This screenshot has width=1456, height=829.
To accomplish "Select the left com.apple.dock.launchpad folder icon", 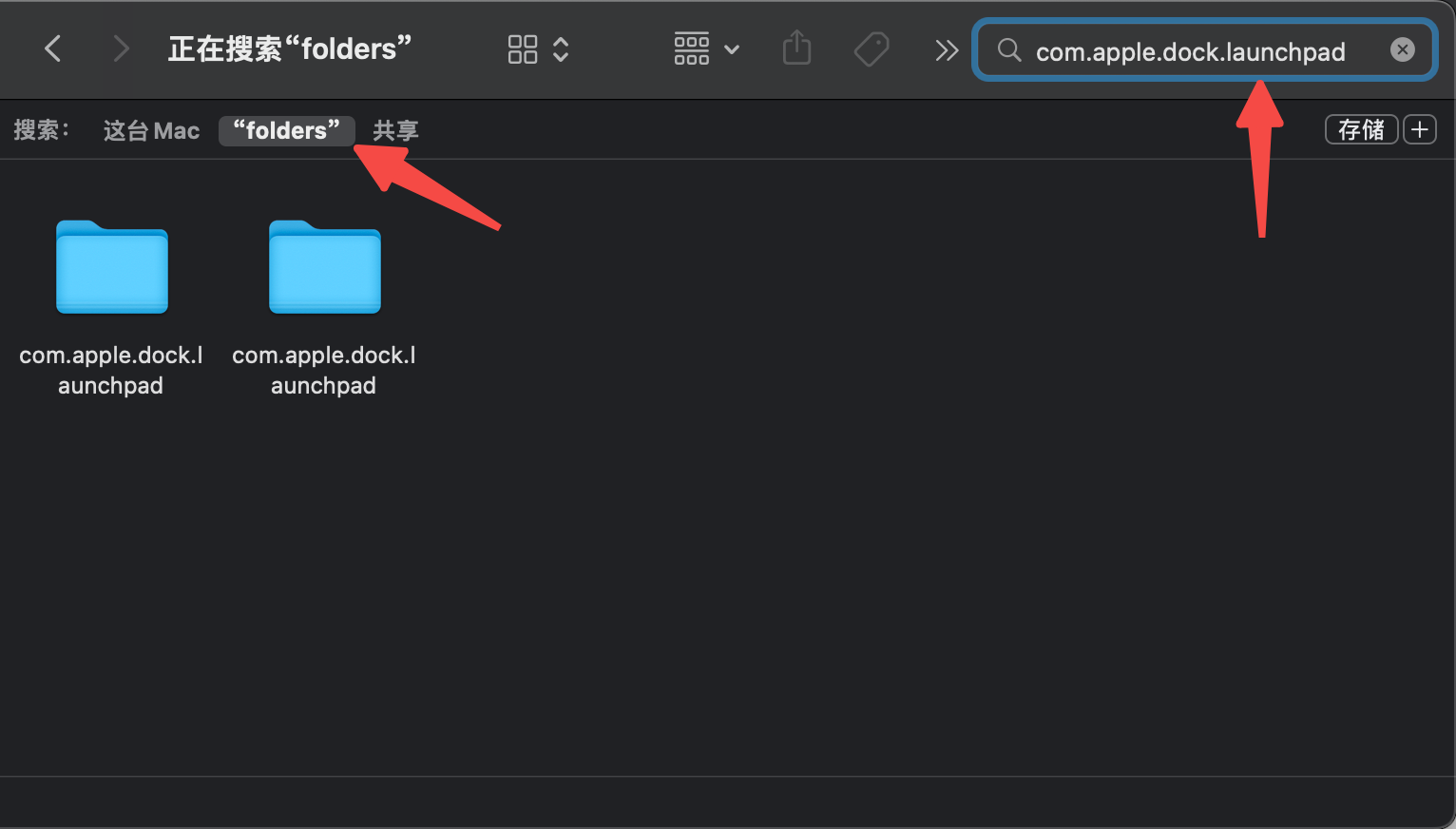I will (x=112, y=267).
